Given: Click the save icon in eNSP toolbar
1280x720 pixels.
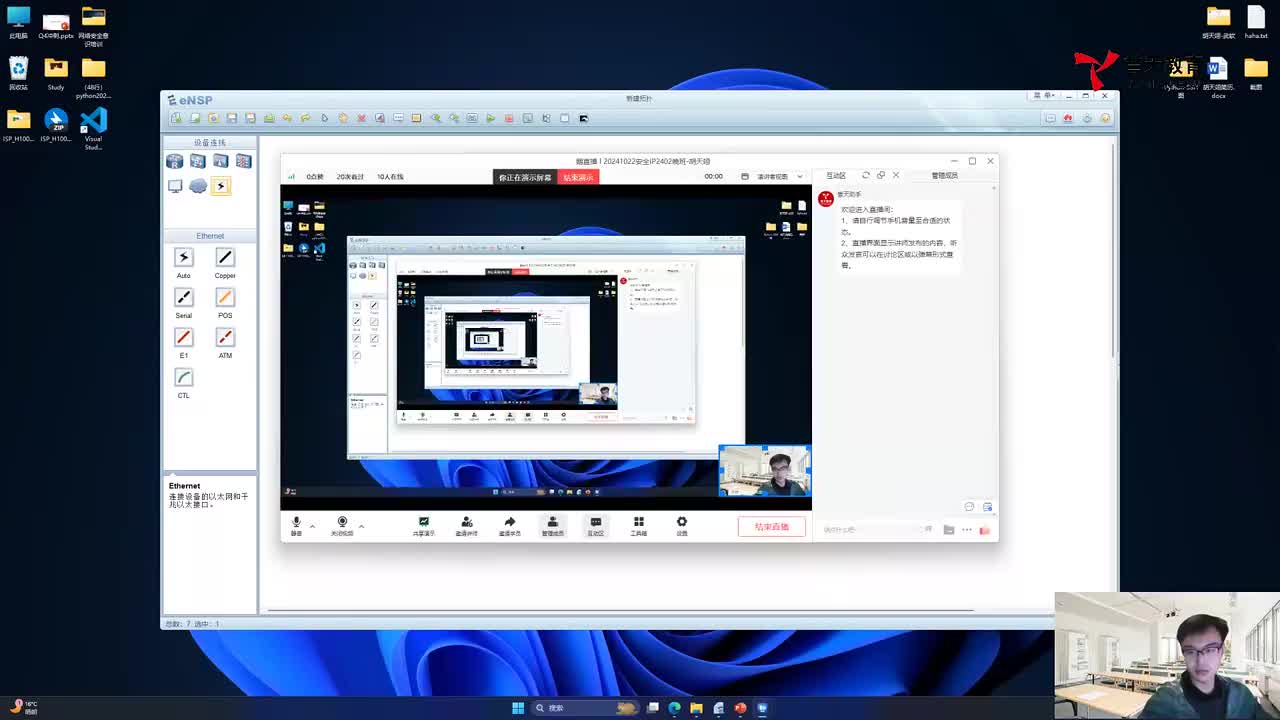Looking at the screenshot, I should 231,118.
